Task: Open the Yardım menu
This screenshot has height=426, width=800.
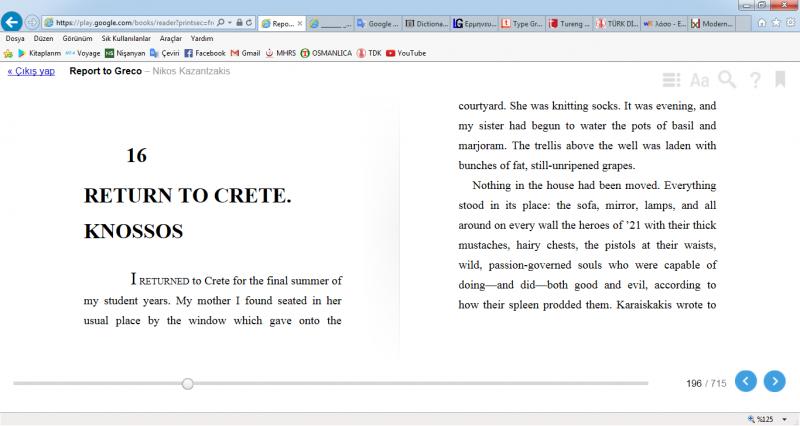Action: pos(202,38)
